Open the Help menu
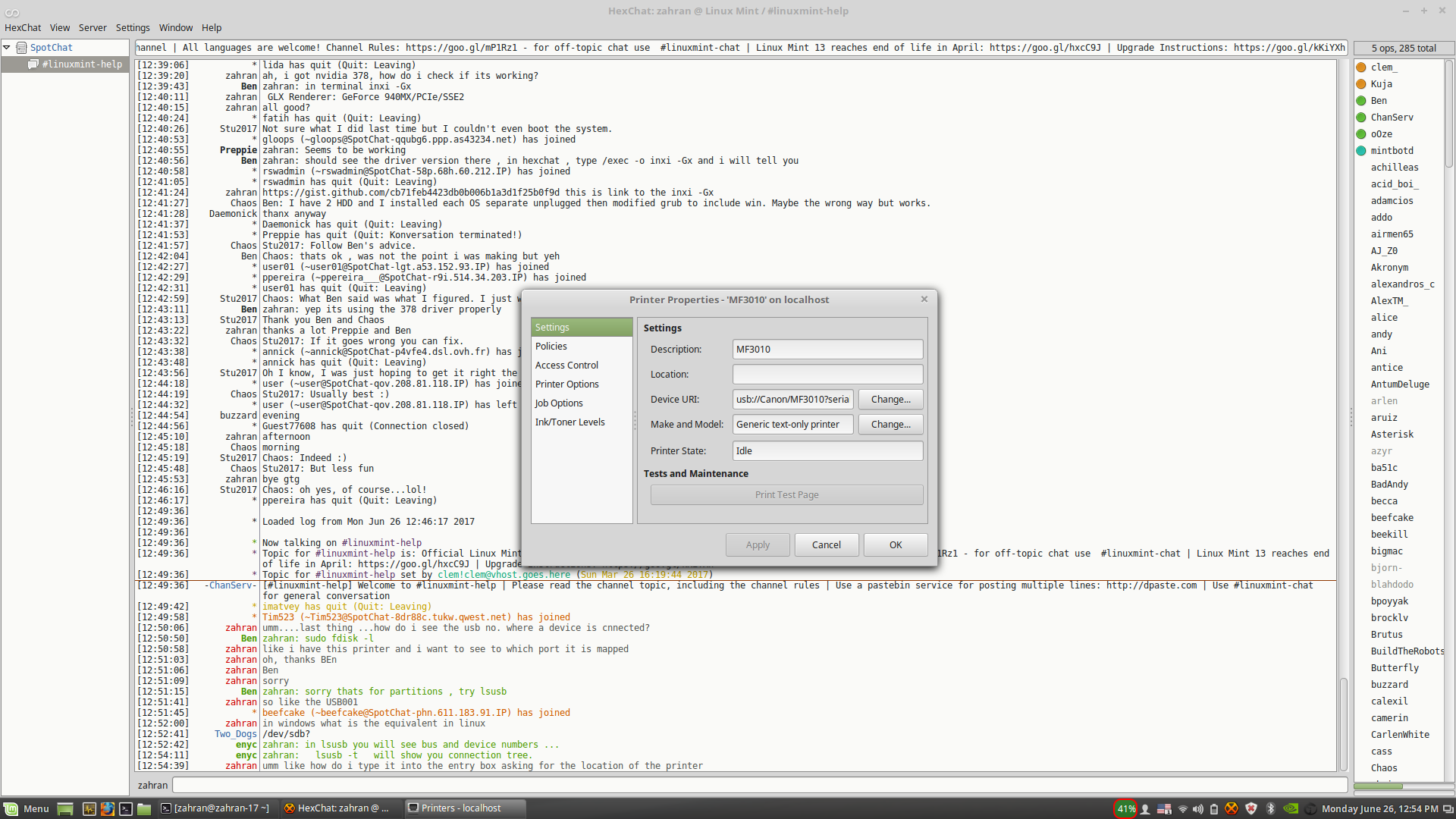The image size is (1456, 819). tap(212, 27)
